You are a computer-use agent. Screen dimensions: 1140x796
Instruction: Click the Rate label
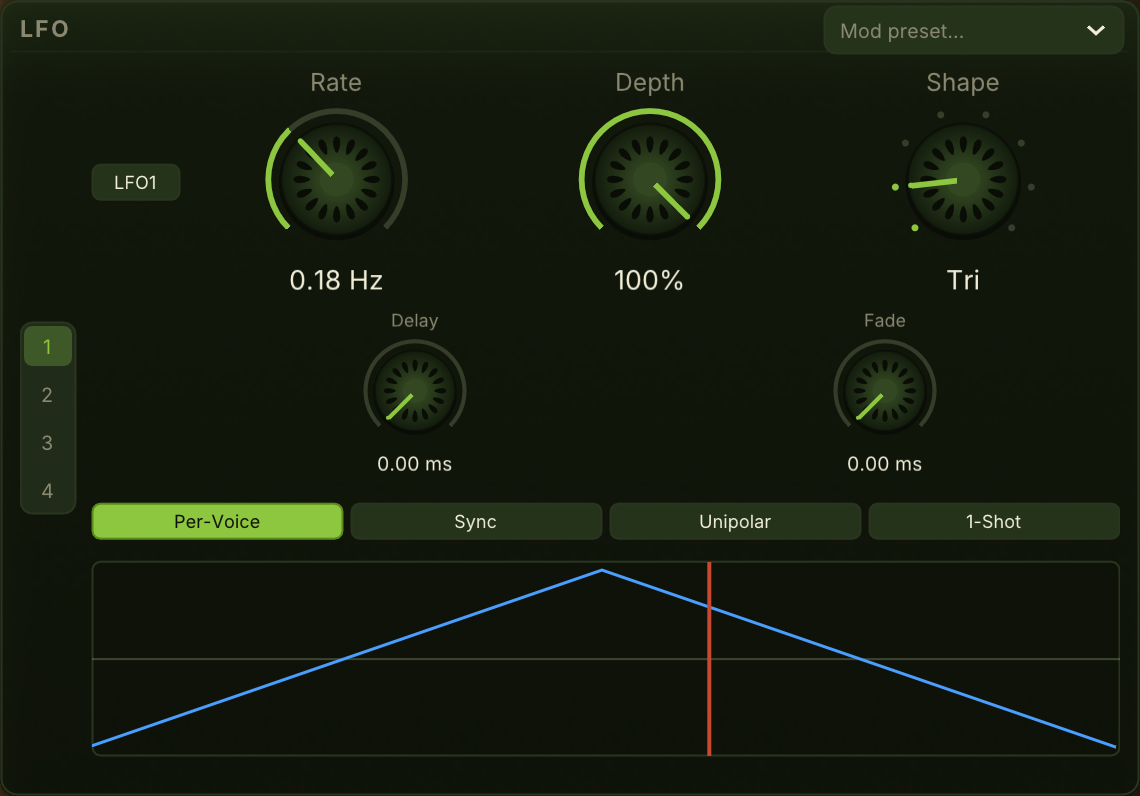[336, 82]
